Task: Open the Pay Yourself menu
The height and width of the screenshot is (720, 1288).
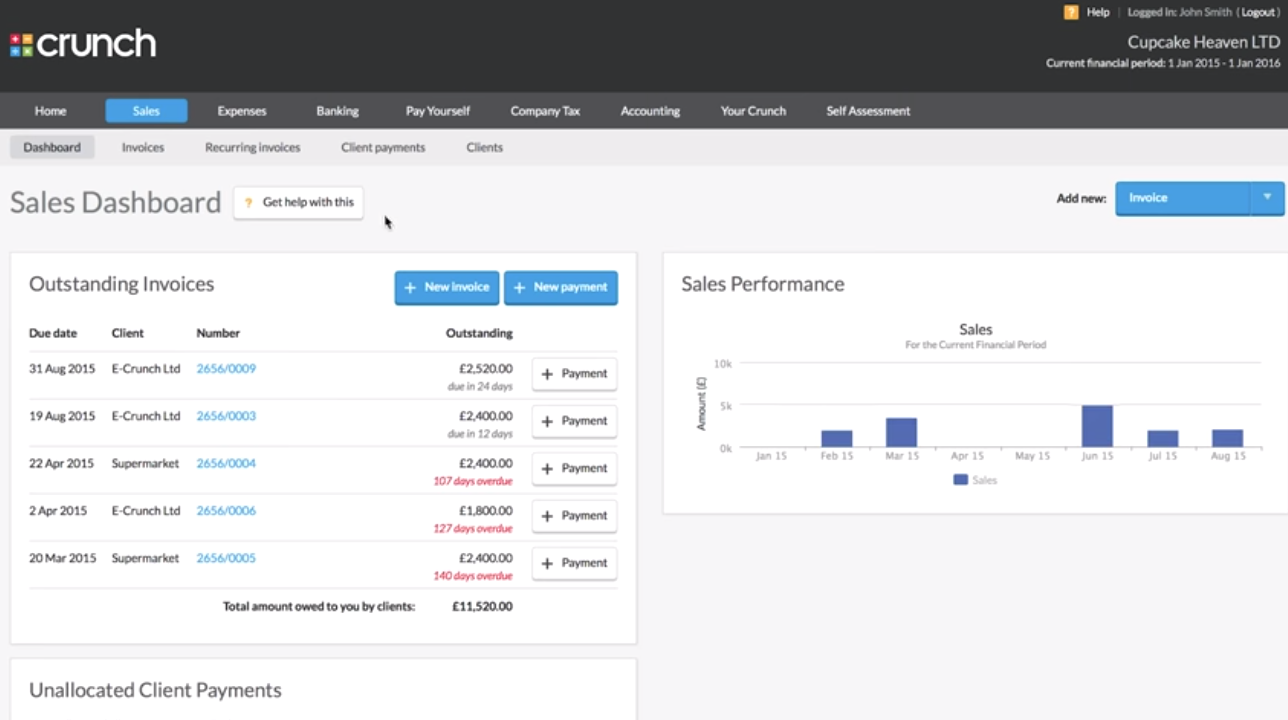Action: (438, 111)
